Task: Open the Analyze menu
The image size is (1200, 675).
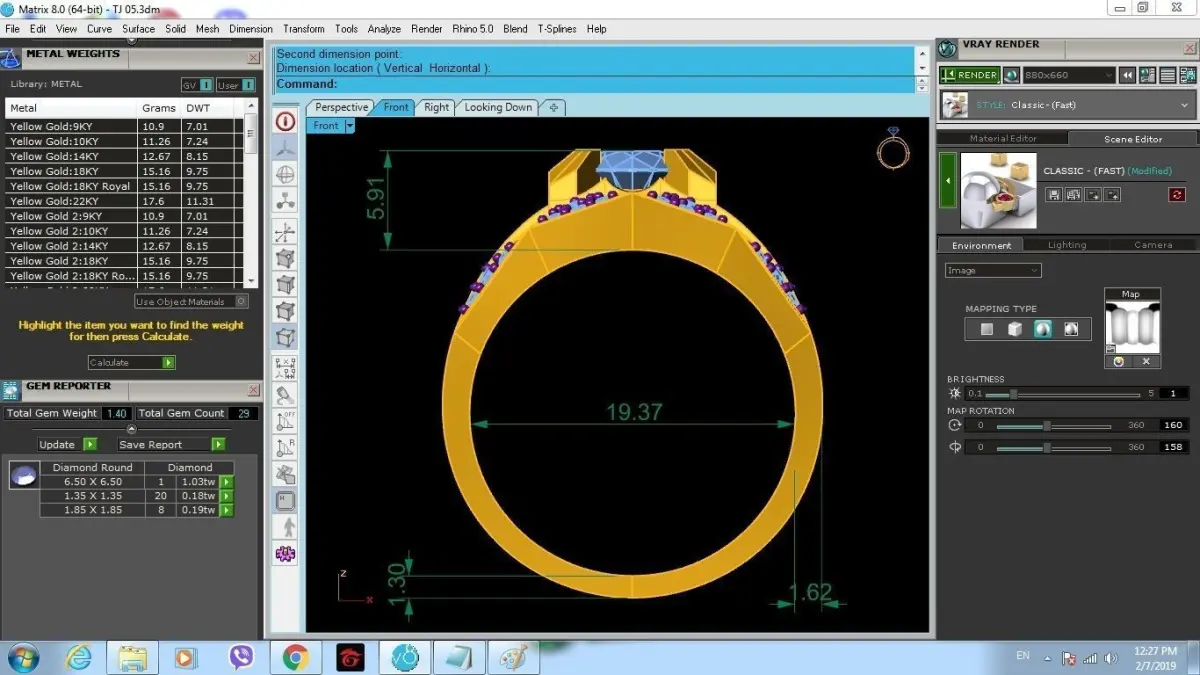Action: (x=384, y=29)
